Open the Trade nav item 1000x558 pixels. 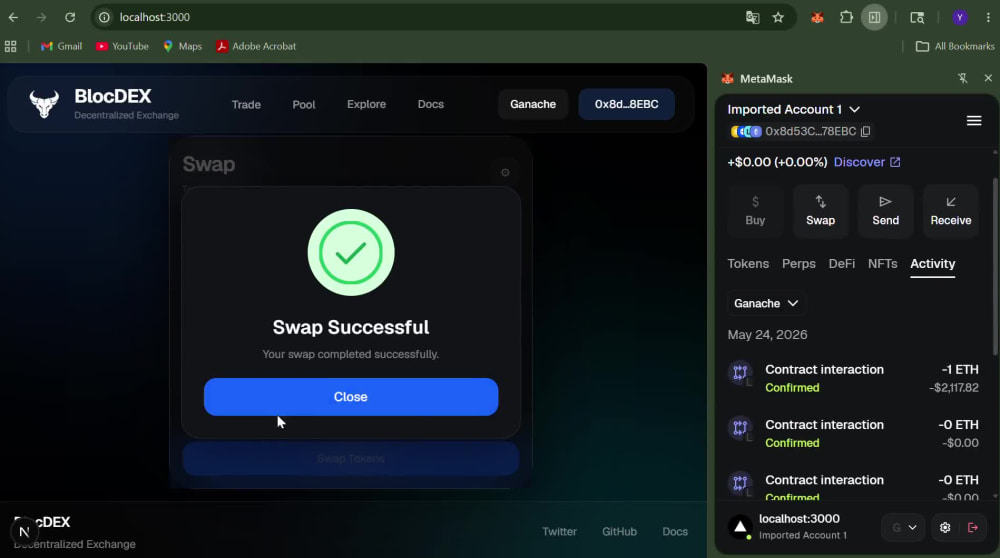tap(246, 104)
